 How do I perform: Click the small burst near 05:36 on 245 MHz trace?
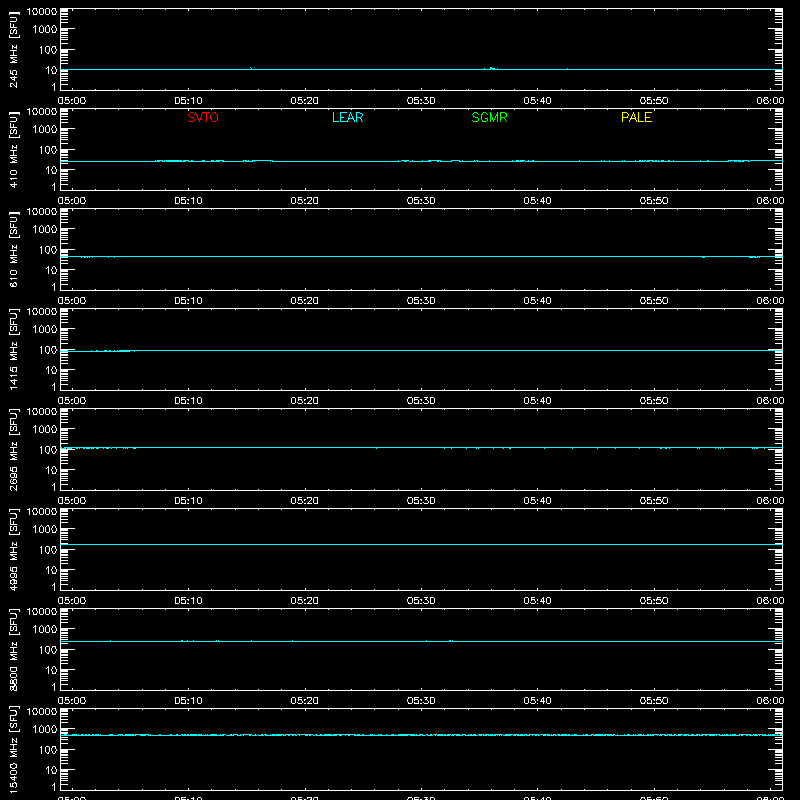click(x=492, y=68)
